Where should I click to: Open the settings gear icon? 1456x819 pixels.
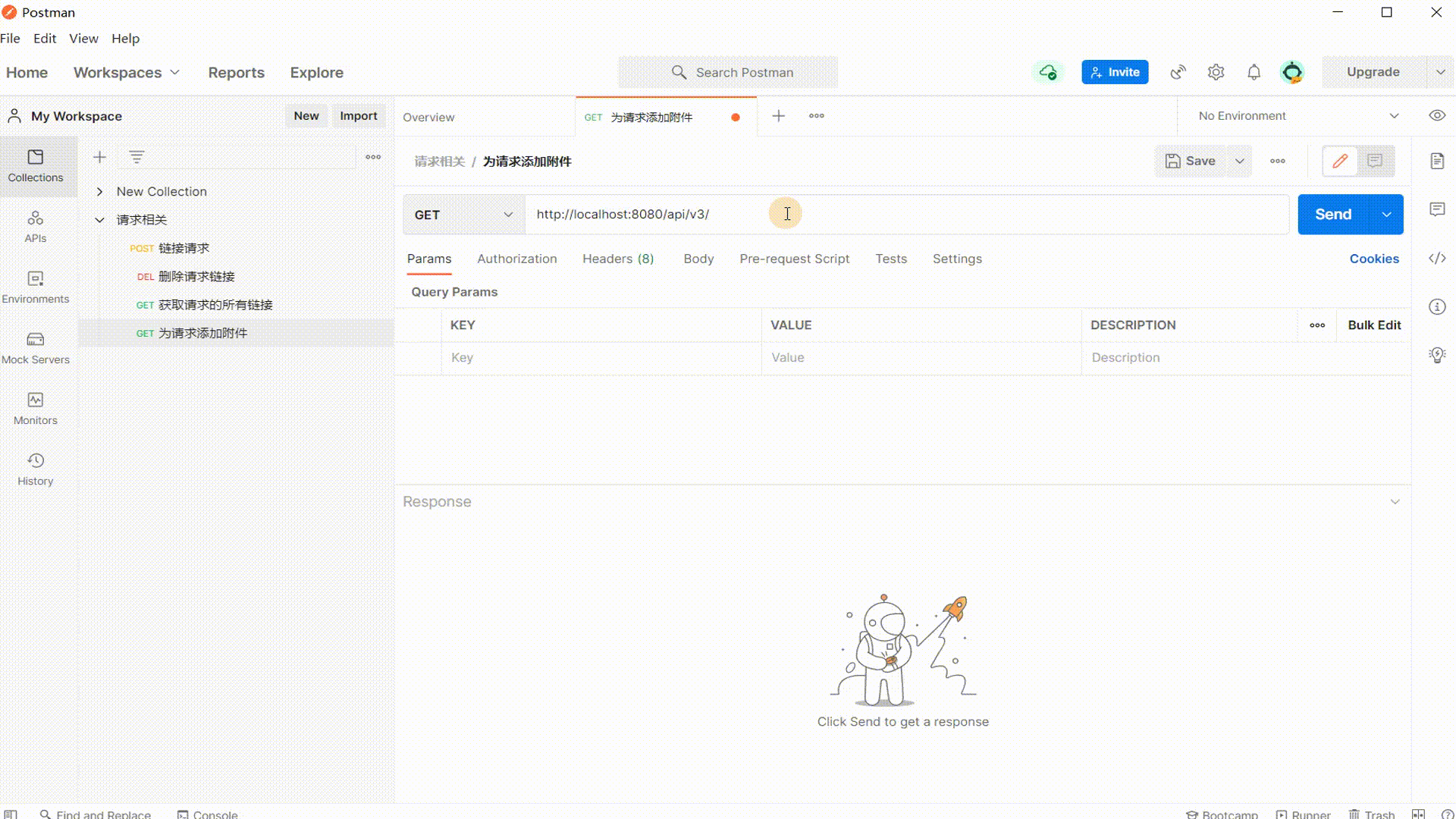point(1216,72)
